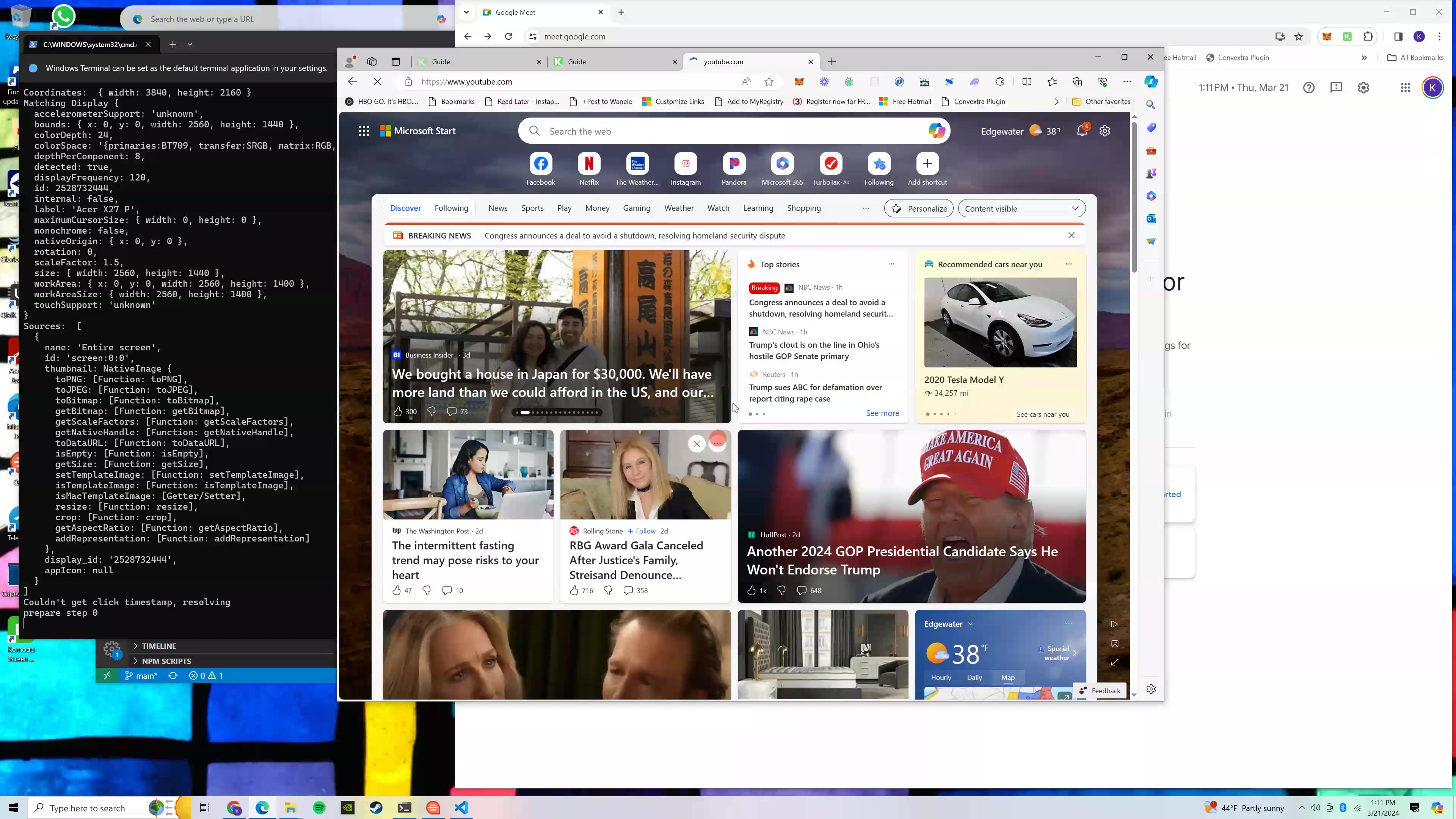Open Microsoft Start notifications bell

click(x=1082, y=131)
